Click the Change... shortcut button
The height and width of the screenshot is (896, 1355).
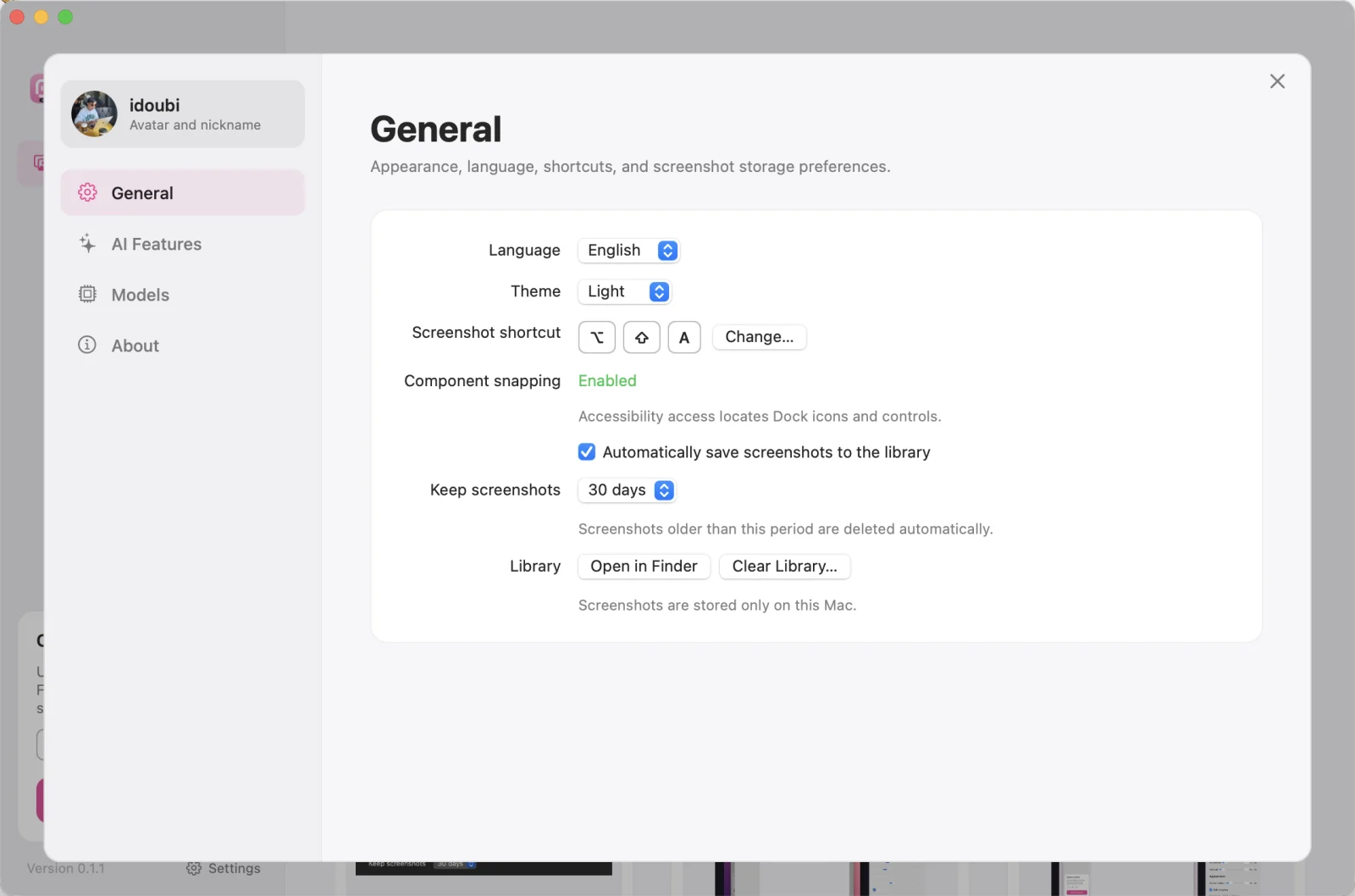tap(759, 337)
